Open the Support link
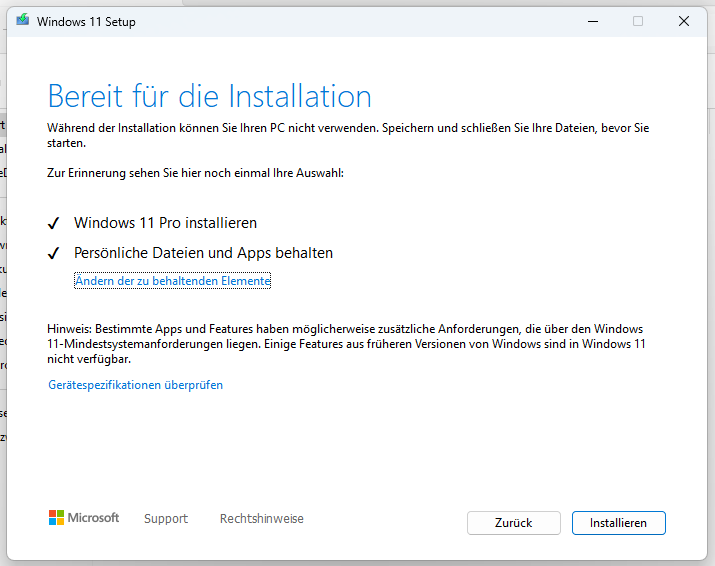This screenshot has height=566, width=715. 166,519
